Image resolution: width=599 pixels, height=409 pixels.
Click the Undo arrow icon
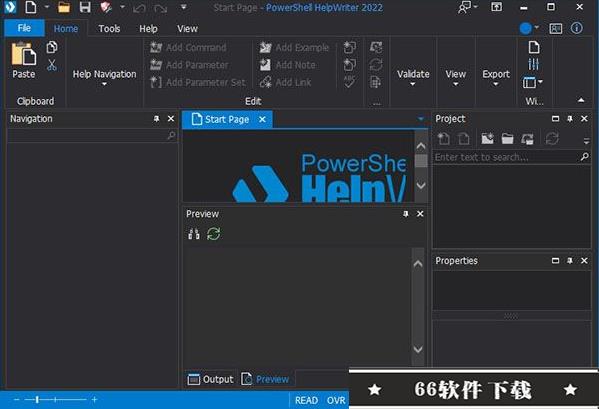pos(139,8)
